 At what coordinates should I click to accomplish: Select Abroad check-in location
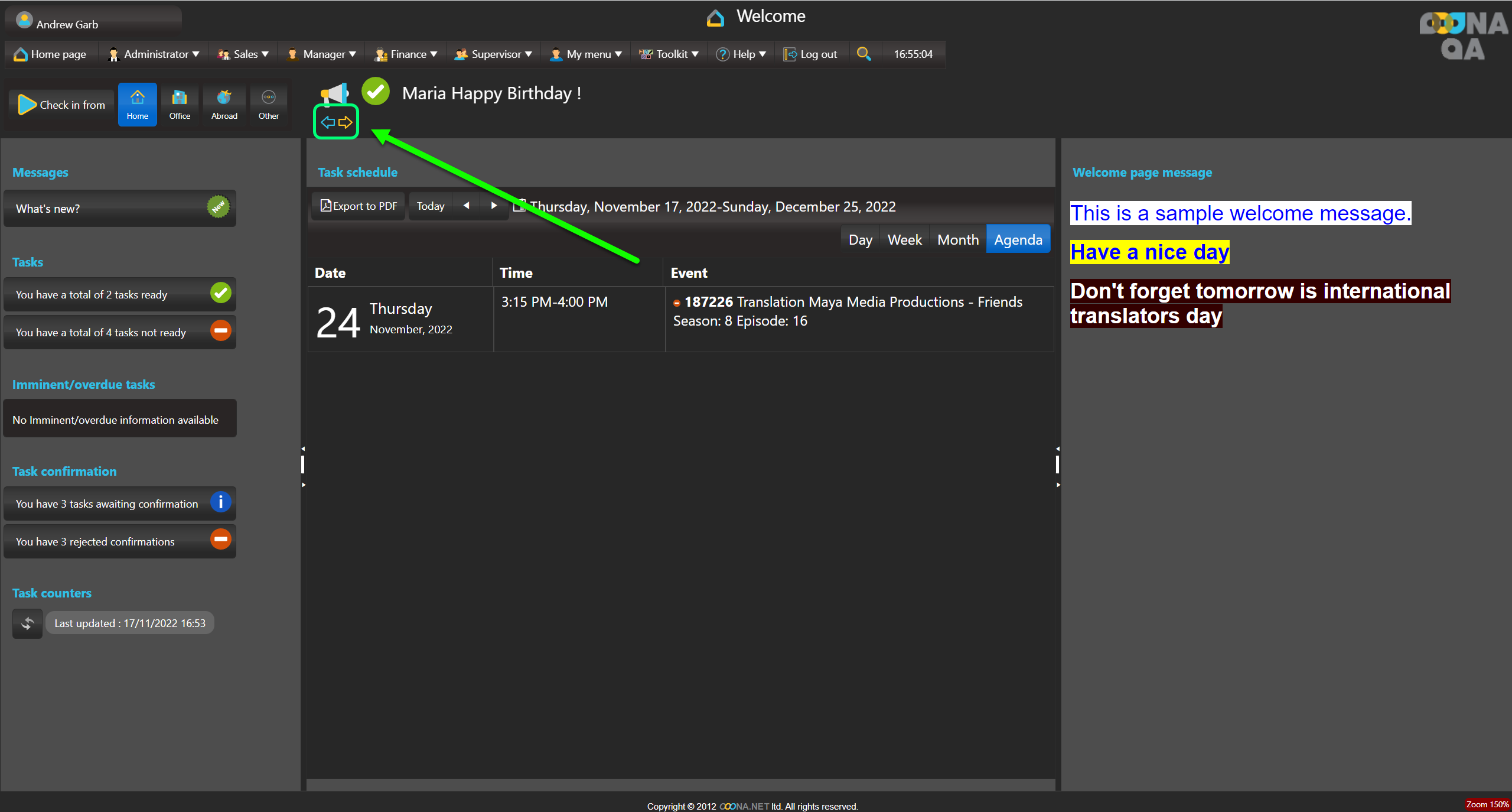[x=224, y=105]
